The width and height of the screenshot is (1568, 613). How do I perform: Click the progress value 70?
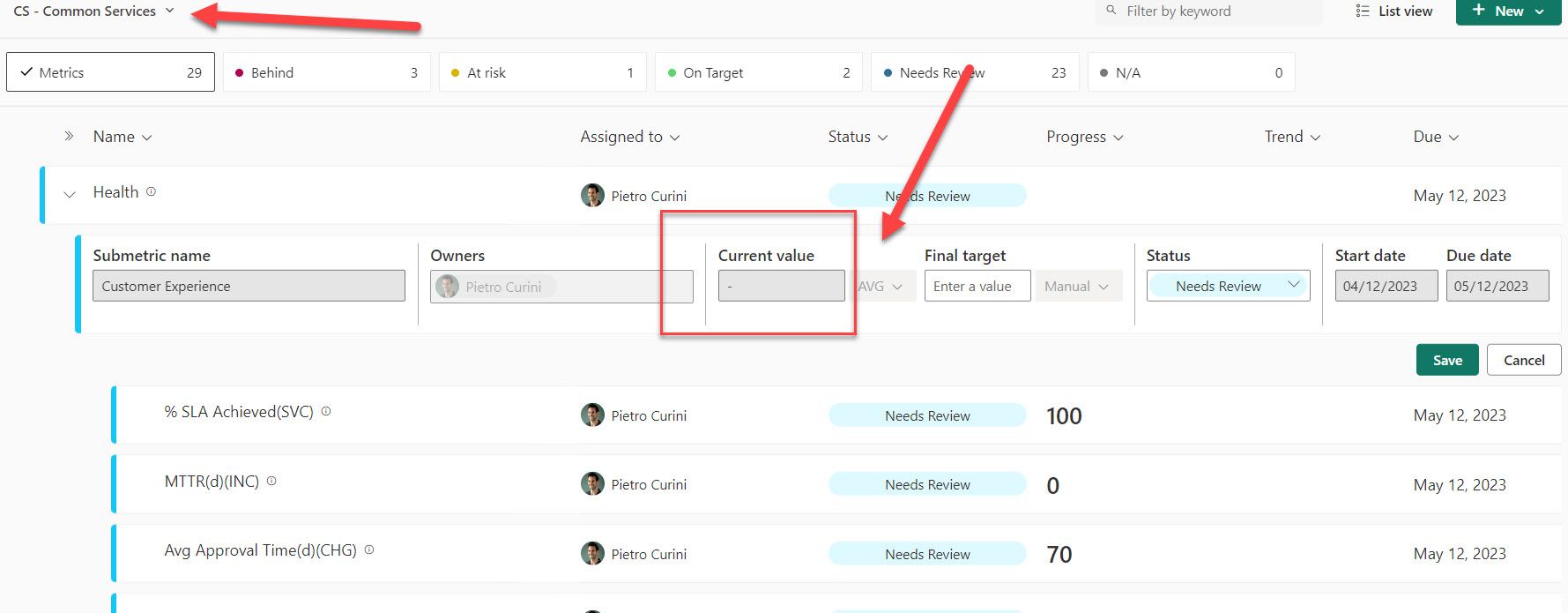click(x=1059, y=555)
